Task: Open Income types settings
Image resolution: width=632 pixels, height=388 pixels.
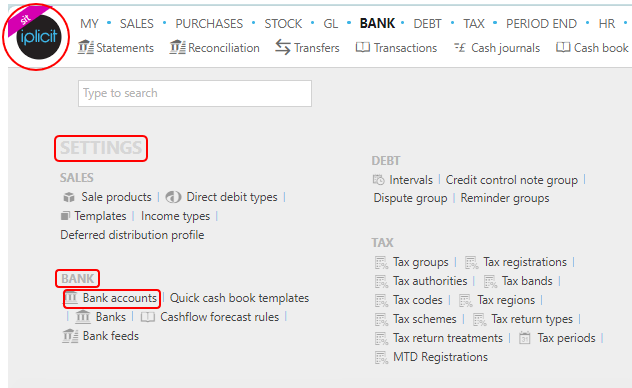Action: tap(175, 216)
